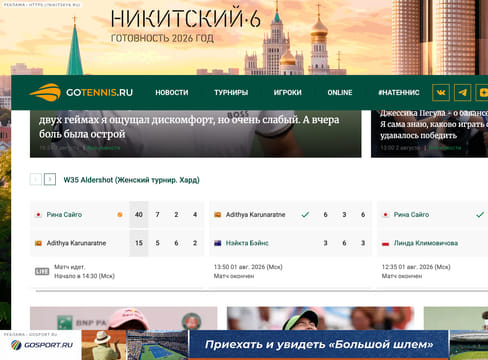Viewport: 488px width, 360px height.
Task: Click Japan flag by Рина Сайго in 12:35 match
Action: tap(386, 215)
